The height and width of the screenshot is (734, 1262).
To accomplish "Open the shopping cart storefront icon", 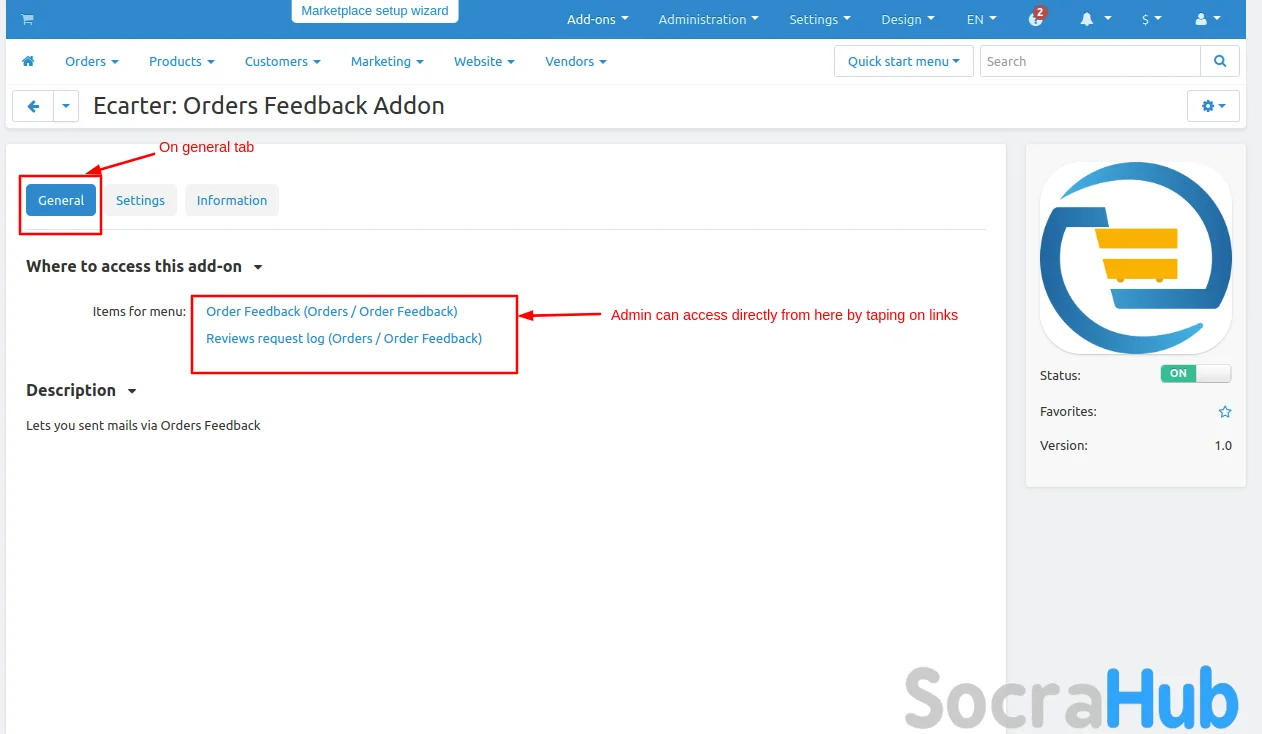I will [27, 19].
